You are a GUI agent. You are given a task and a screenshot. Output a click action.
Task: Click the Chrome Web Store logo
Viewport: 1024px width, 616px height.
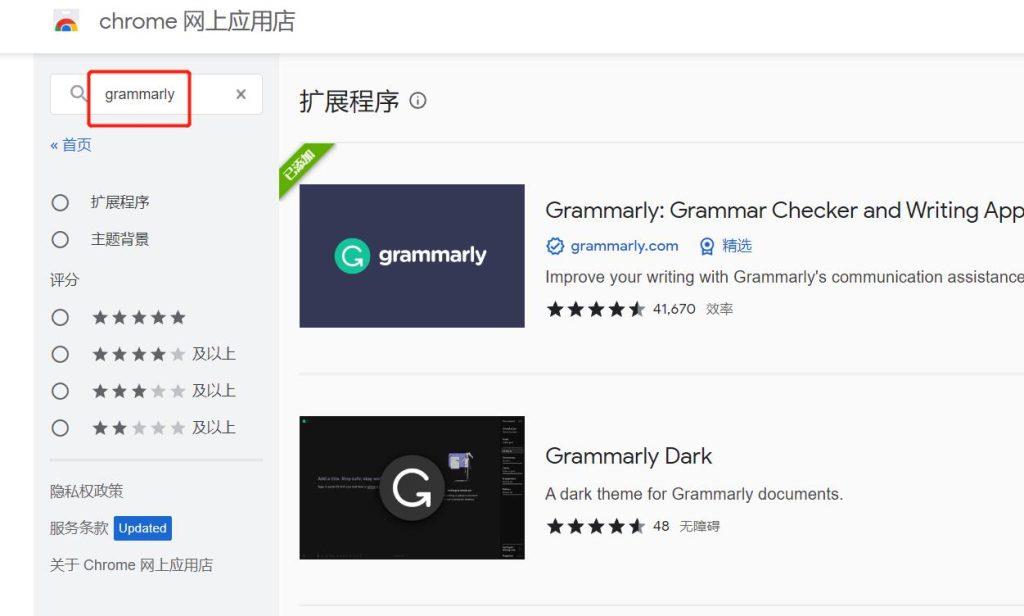point(65,22)
